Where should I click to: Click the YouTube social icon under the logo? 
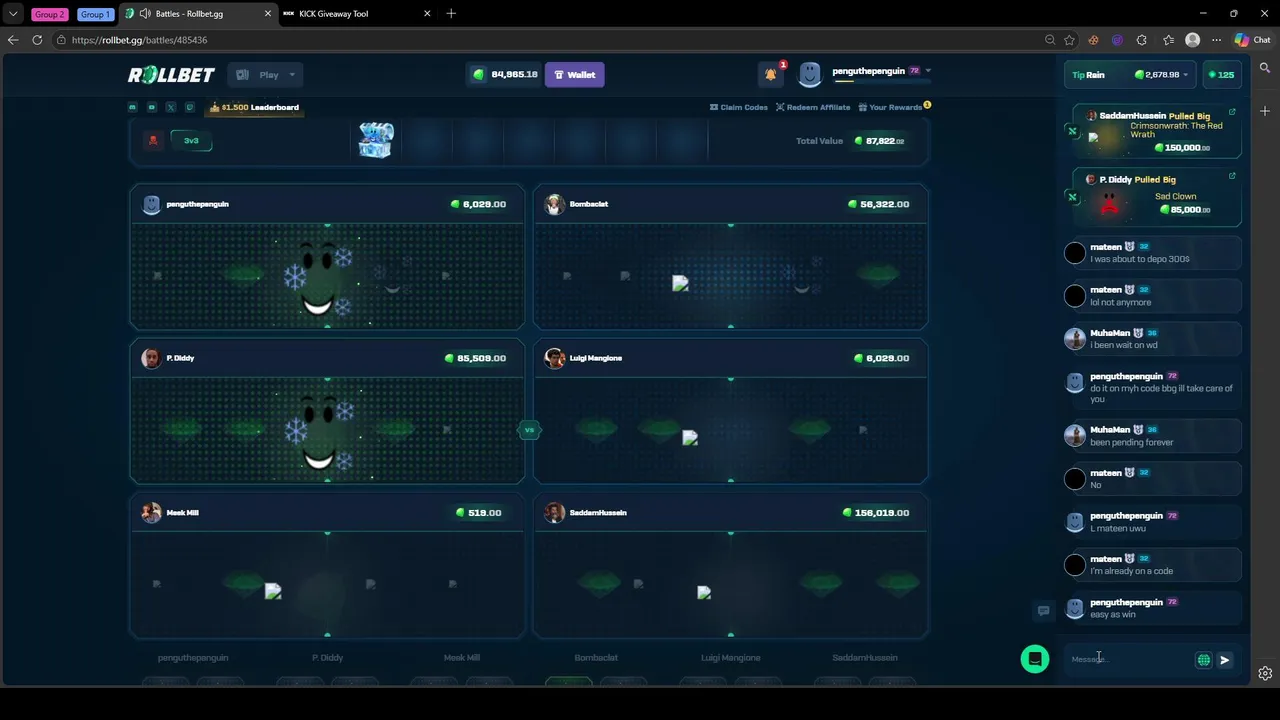(x=151, y=107)
